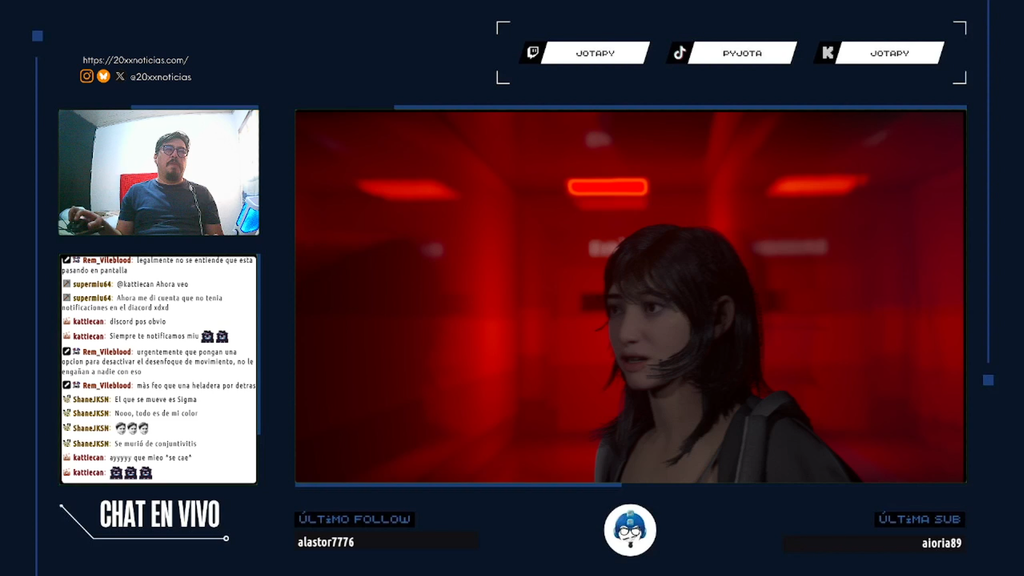This screenshot has height=576, width=1024.
Task: Click the 'ÚLTIMA SUB' label
Action: click(x=920, y=519)
